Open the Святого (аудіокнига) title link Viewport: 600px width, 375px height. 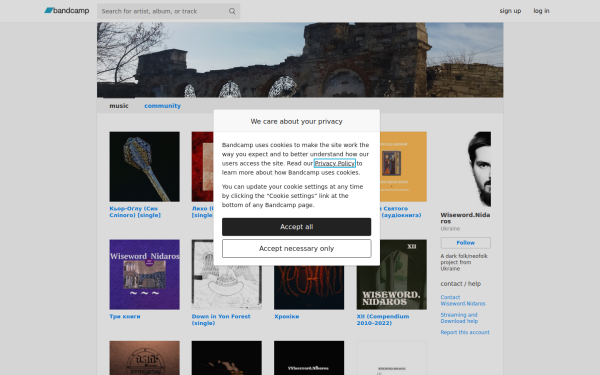click(401, 212)
